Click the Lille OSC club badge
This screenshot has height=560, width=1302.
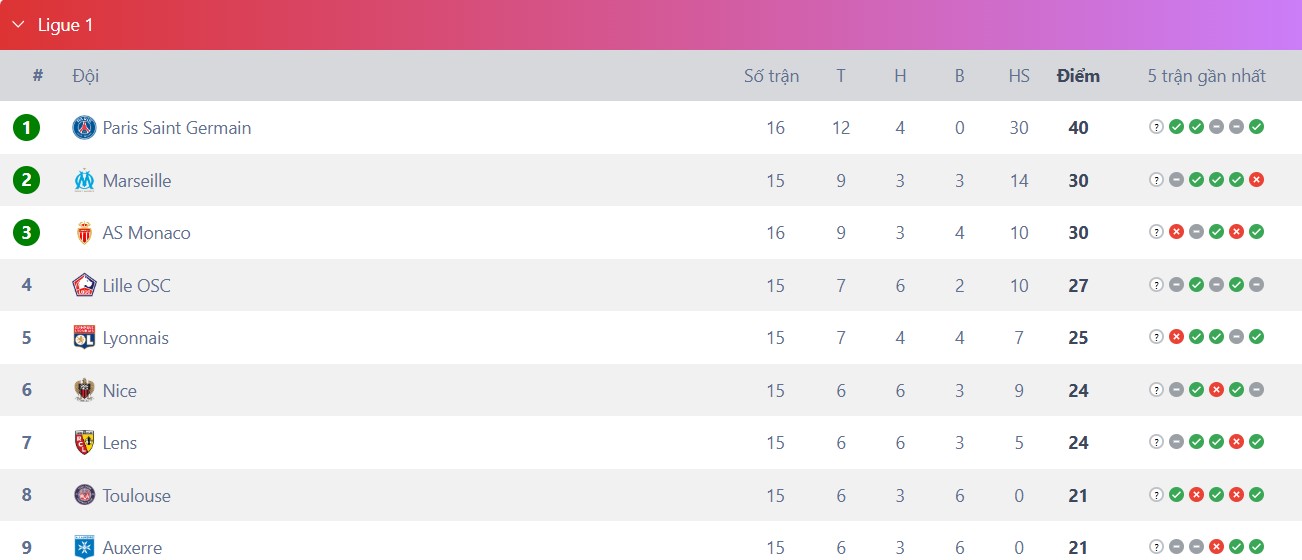(84, 285)
